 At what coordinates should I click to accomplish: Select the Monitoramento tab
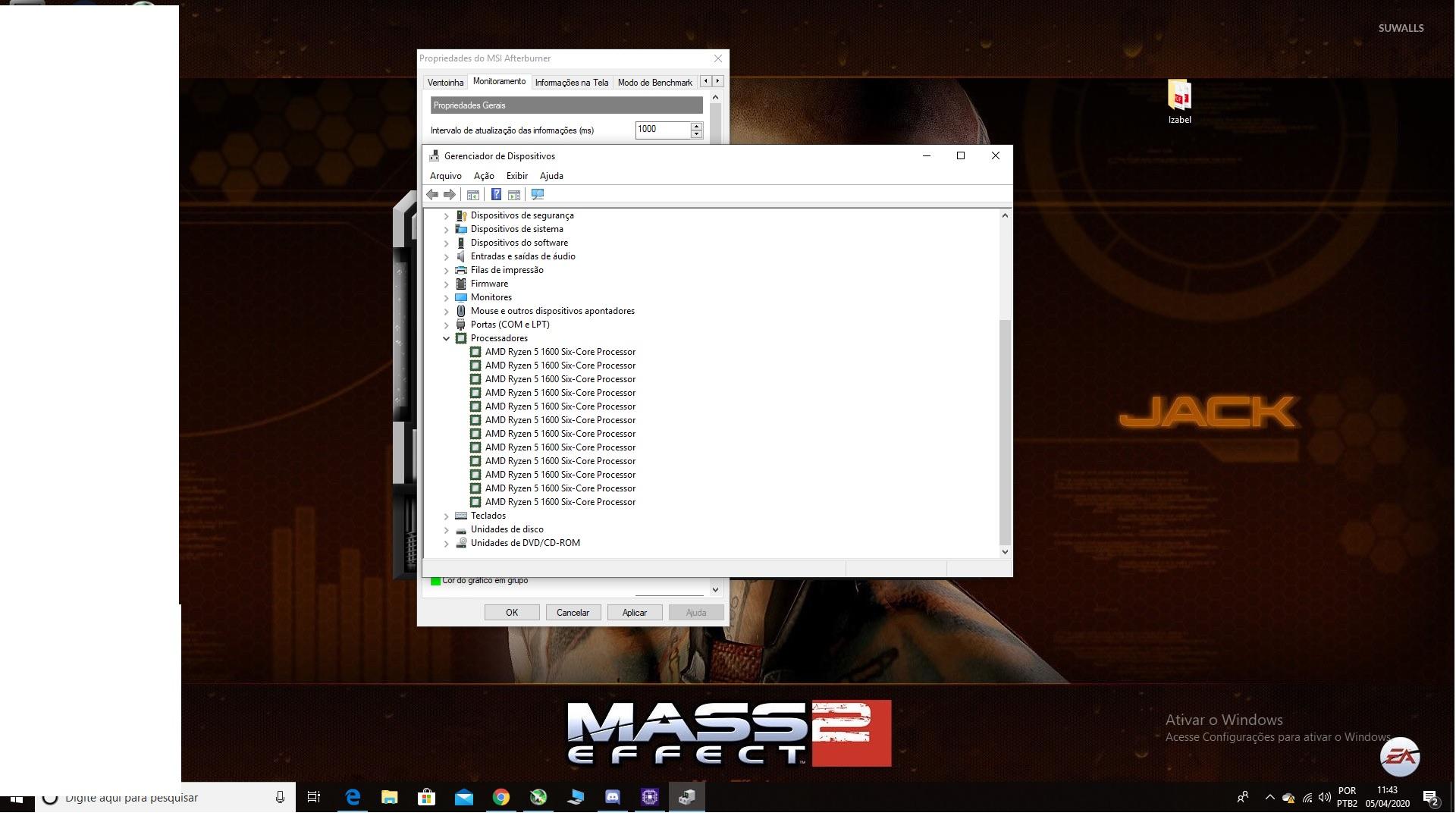(499, 81)
